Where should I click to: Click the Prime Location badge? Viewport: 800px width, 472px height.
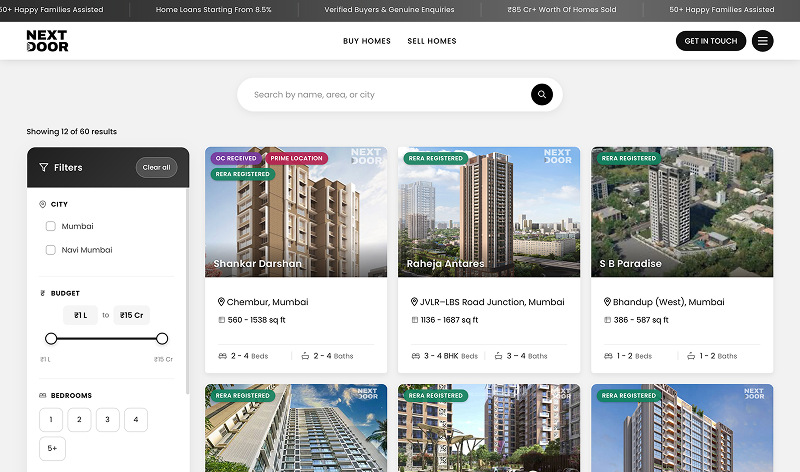point(296,158)
